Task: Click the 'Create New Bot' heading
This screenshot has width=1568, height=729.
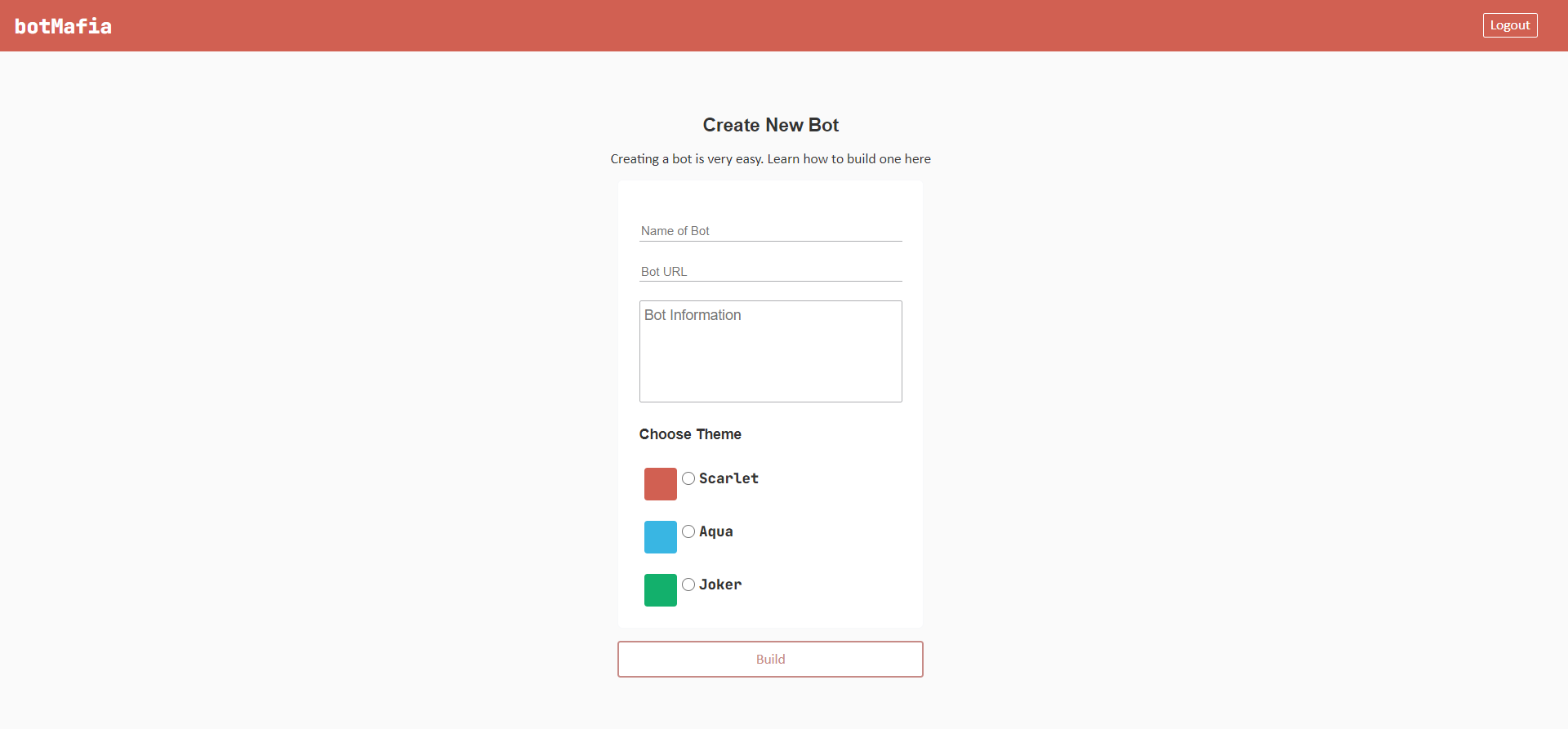Action: point(770,125)
